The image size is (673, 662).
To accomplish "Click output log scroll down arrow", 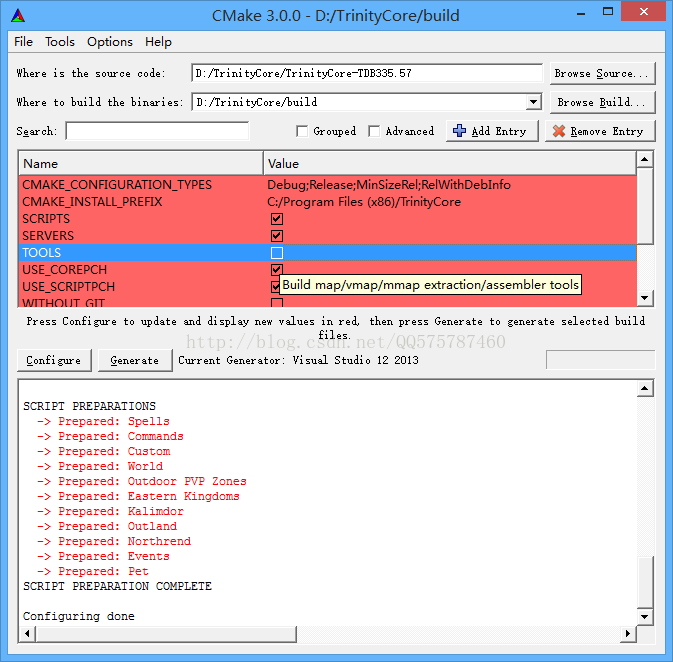I will tap(645, 617).
